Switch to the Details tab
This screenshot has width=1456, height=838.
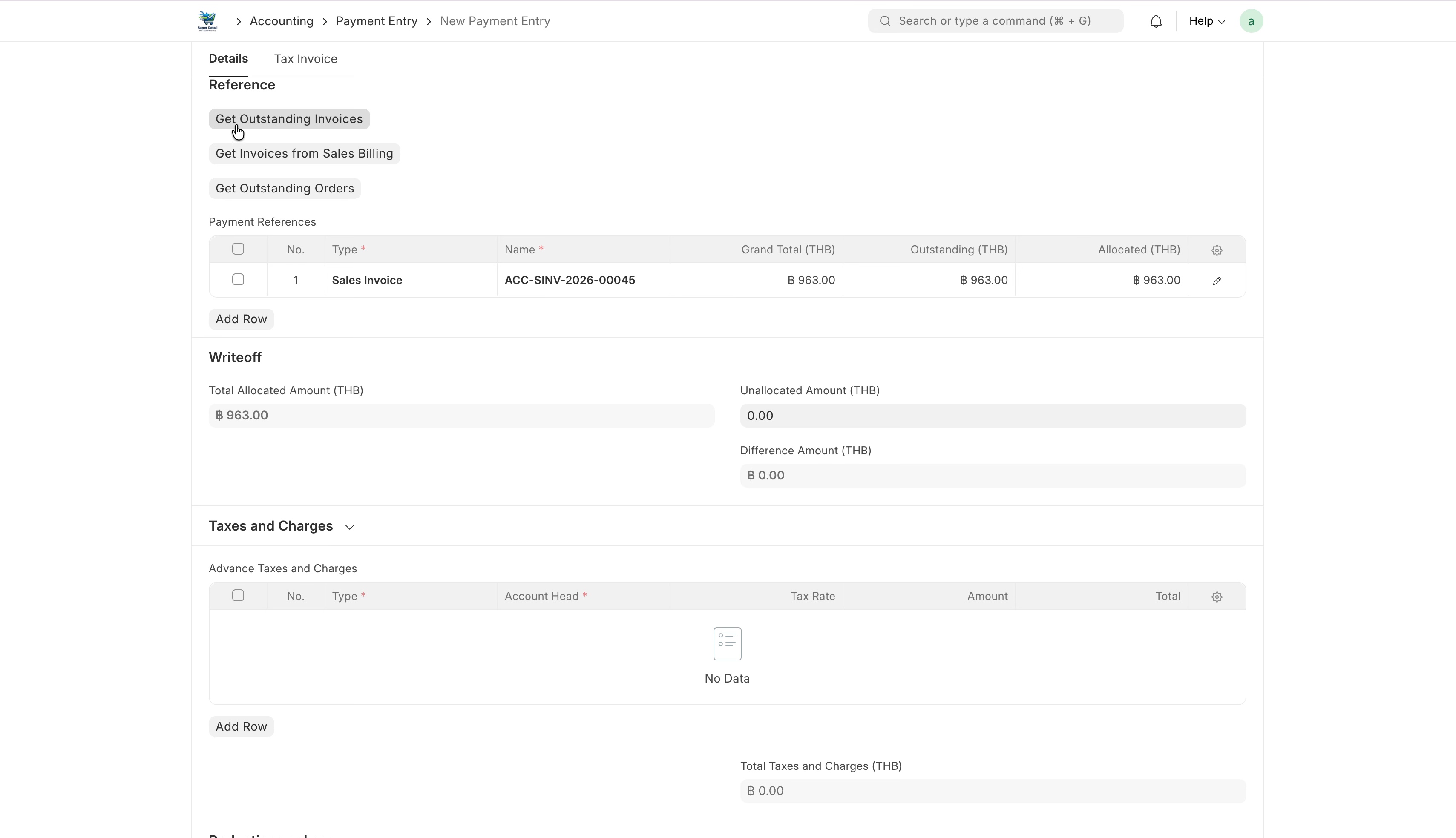(228, 59)
